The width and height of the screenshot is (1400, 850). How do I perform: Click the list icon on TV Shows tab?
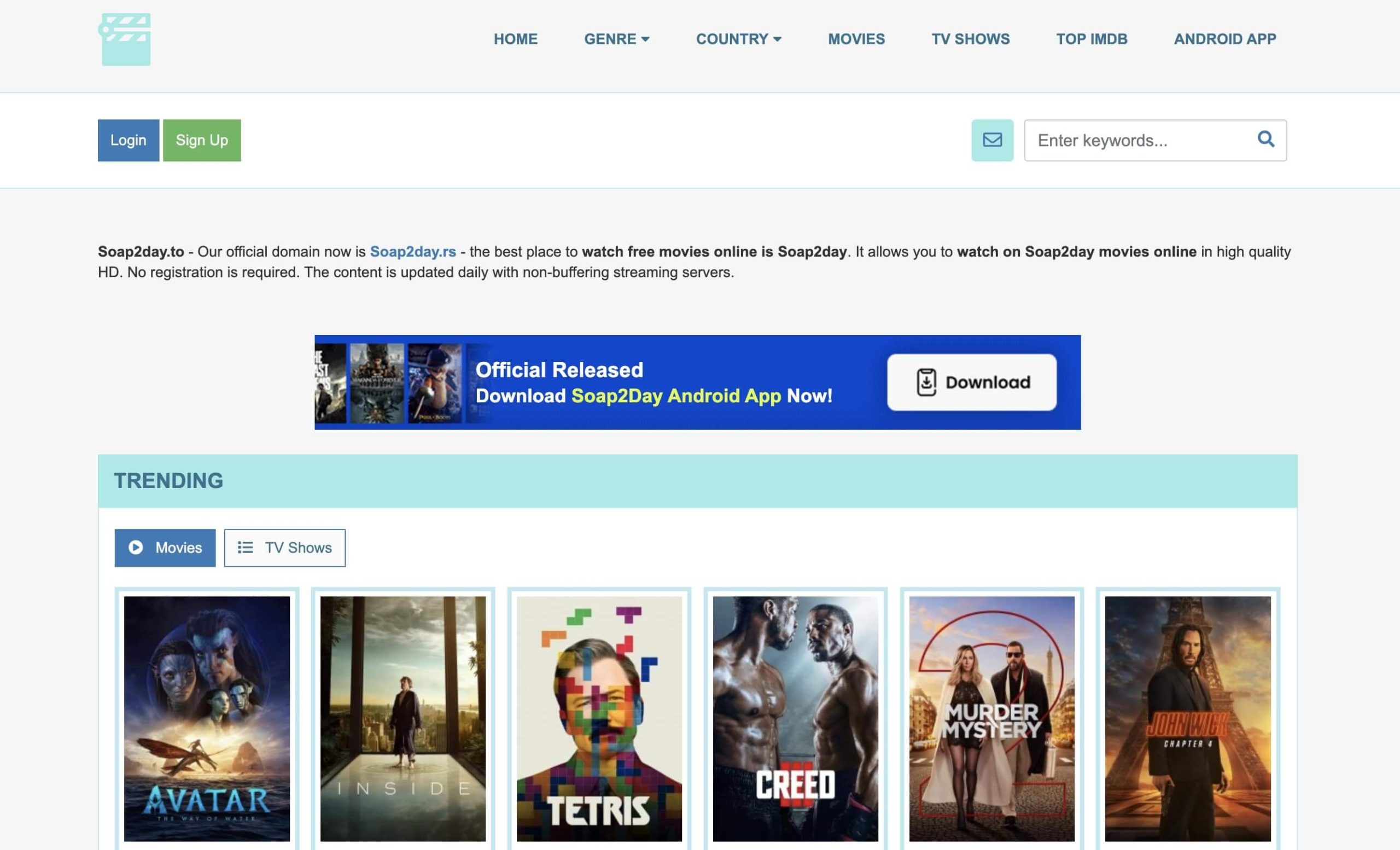click(x=246, y=547)
